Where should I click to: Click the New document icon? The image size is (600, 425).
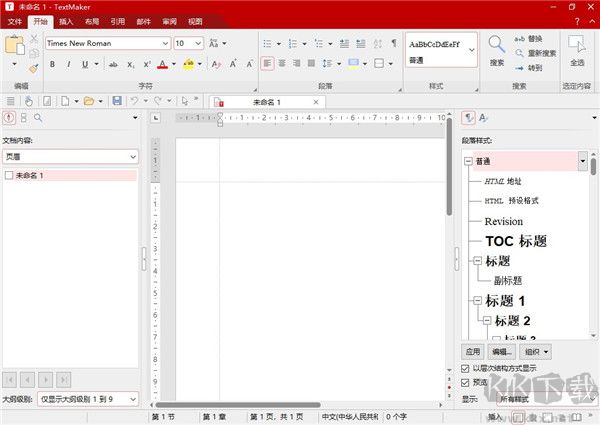click(x=65, y=101)
